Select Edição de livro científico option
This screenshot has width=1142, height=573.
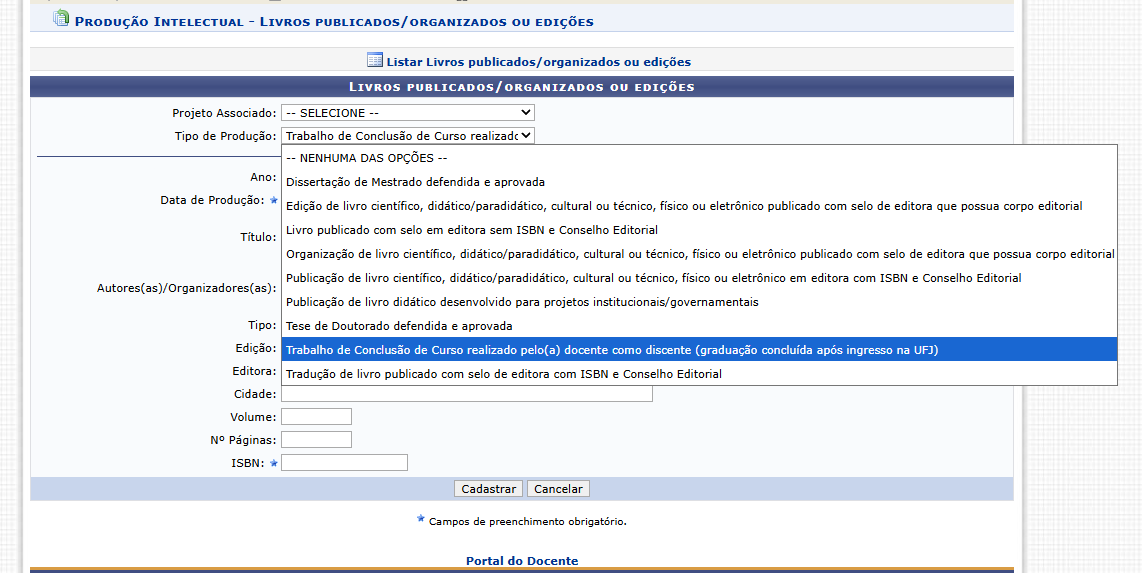(699, 206)
